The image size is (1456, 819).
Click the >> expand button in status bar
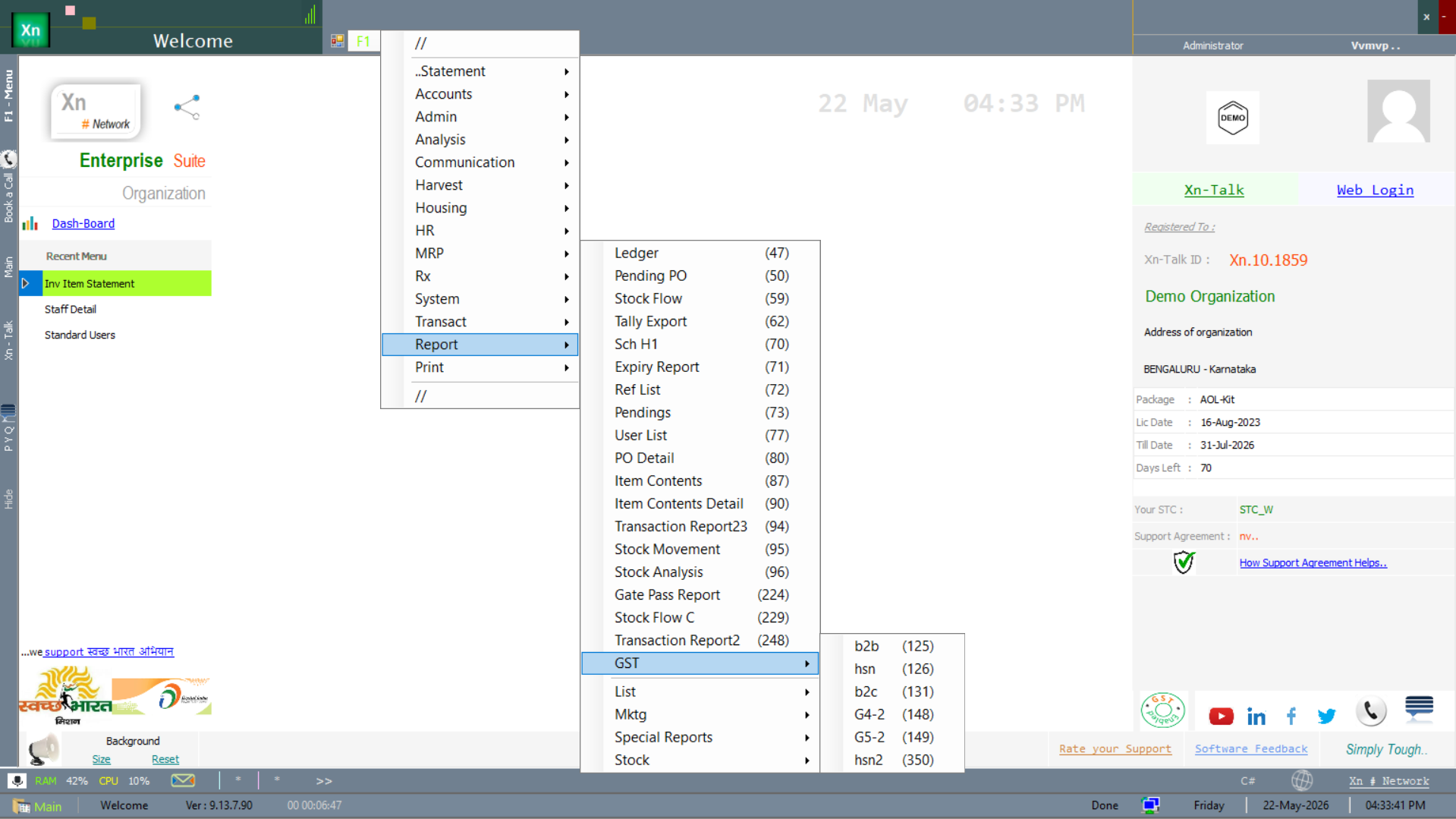coord(324,780)
